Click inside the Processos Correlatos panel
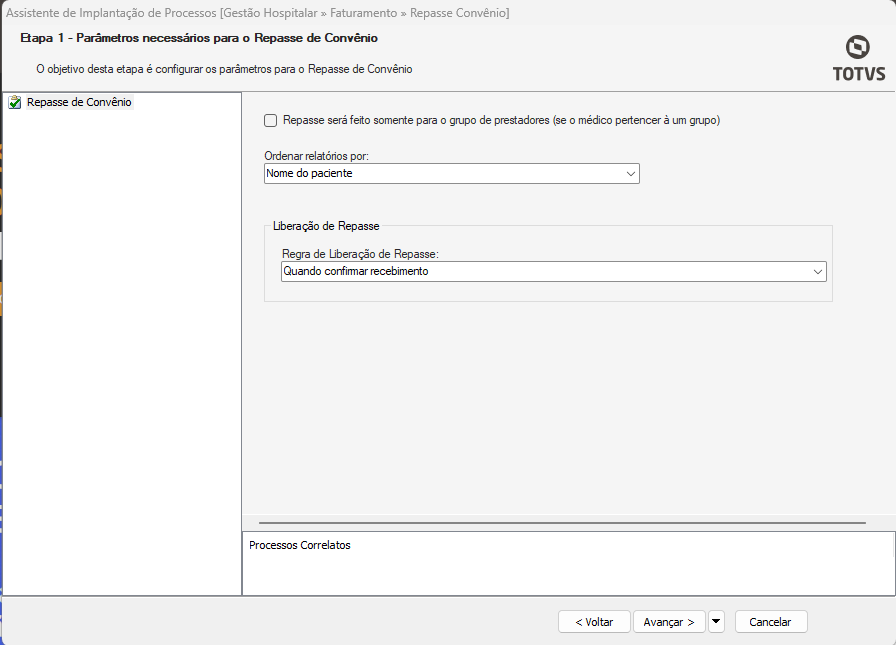 [567, 570]
